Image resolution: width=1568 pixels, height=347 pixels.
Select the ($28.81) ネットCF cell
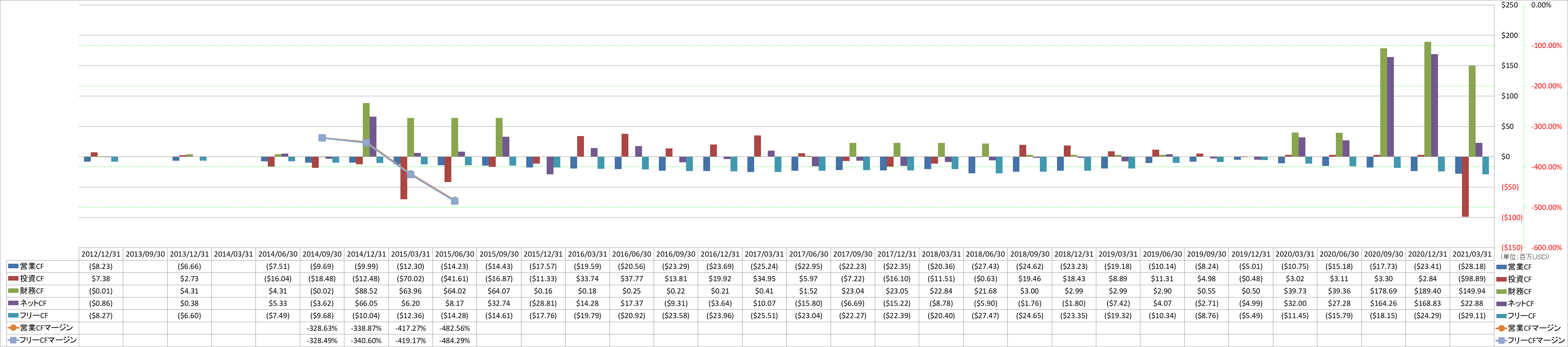[543, 303]
